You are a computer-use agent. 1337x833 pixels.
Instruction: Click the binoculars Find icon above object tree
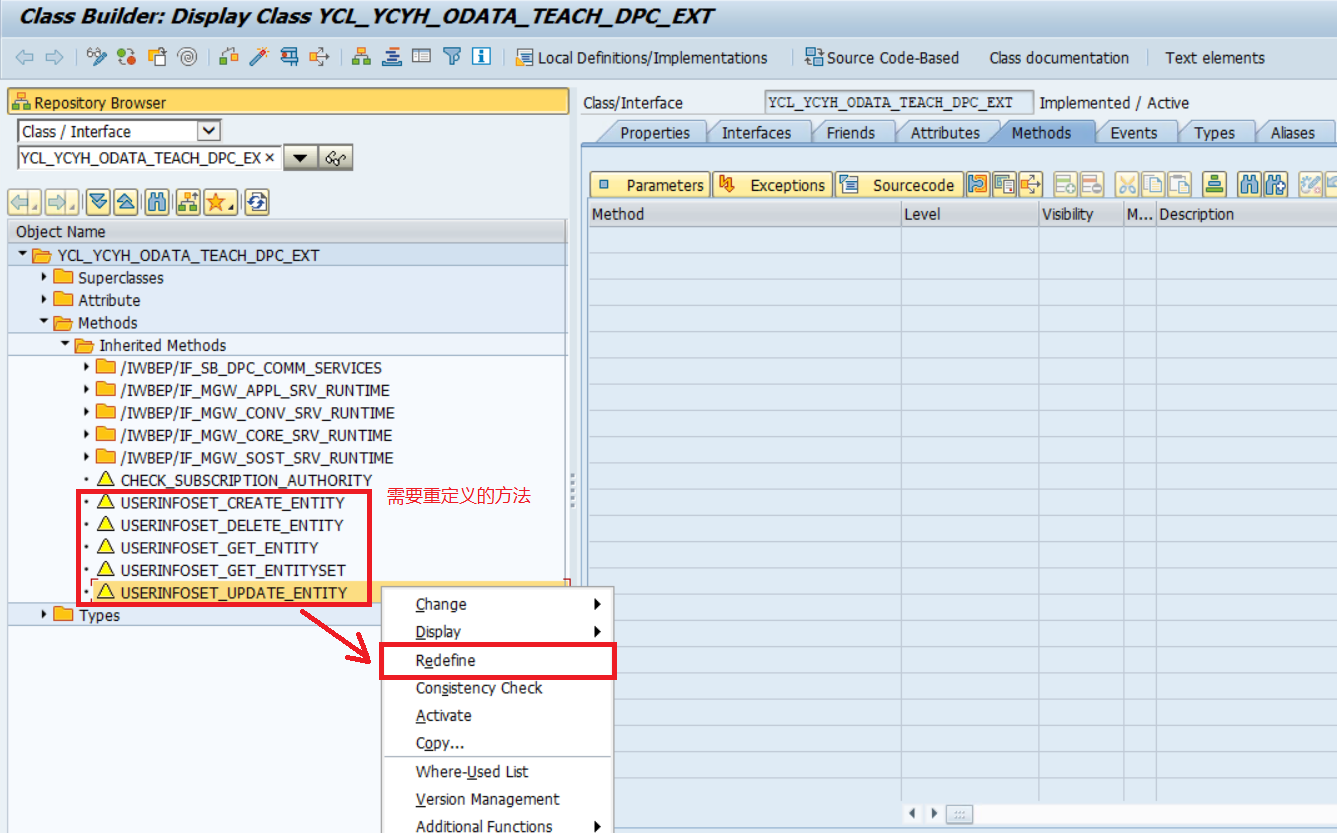click(x=156, y=202)
